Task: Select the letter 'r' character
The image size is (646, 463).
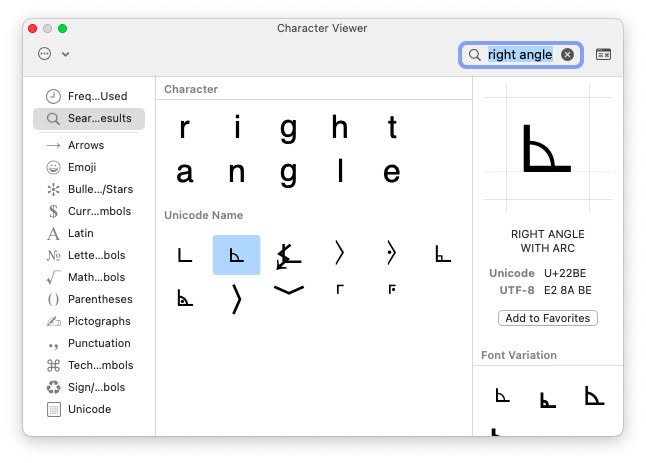Action: pyautogui.click(x=185, y=128)
